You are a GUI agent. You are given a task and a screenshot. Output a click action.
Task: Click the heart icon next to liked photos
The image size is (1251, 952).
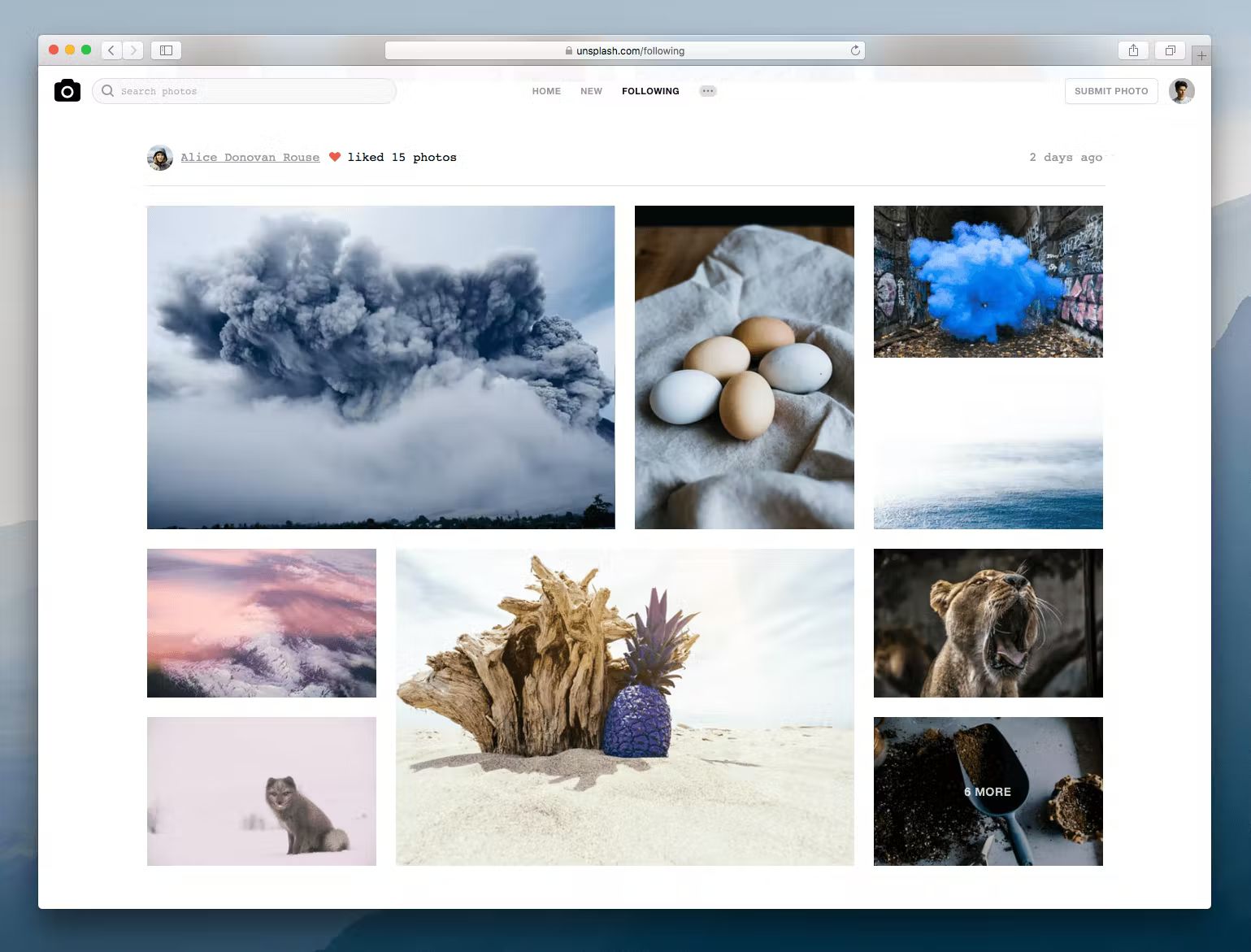pos(335,157)
